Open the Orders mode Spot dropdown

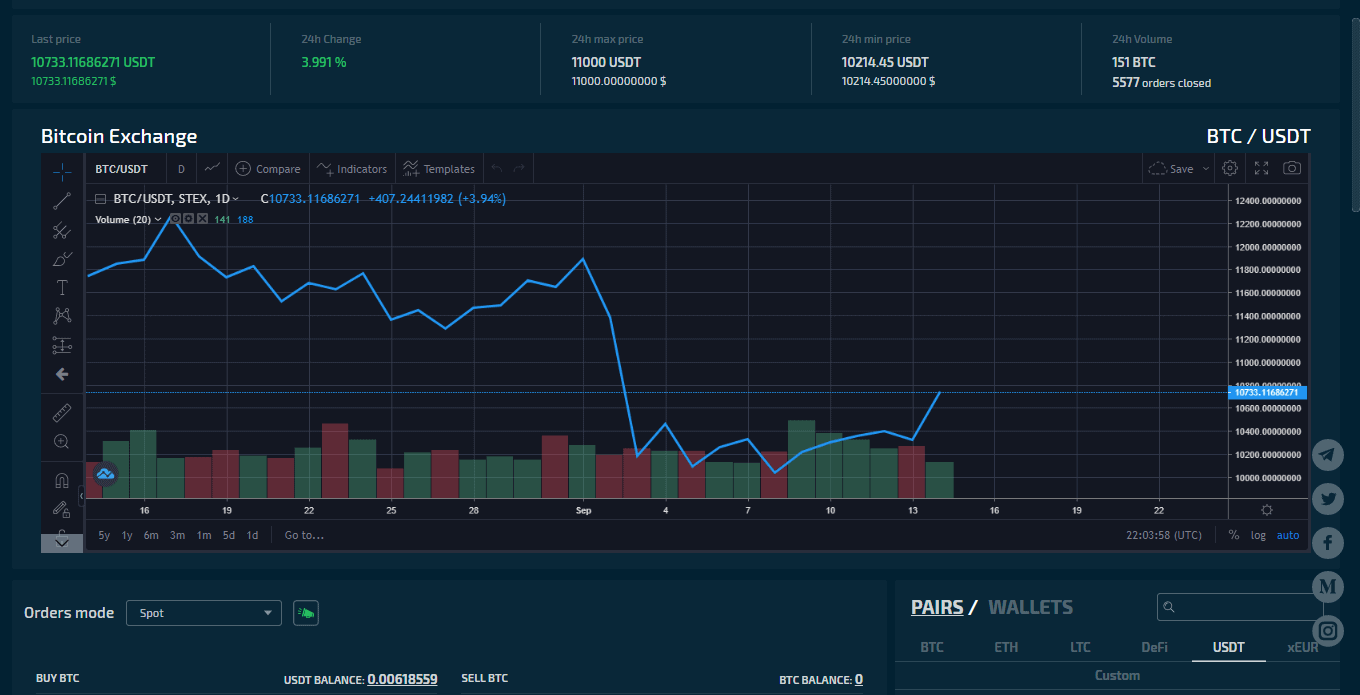204,613
